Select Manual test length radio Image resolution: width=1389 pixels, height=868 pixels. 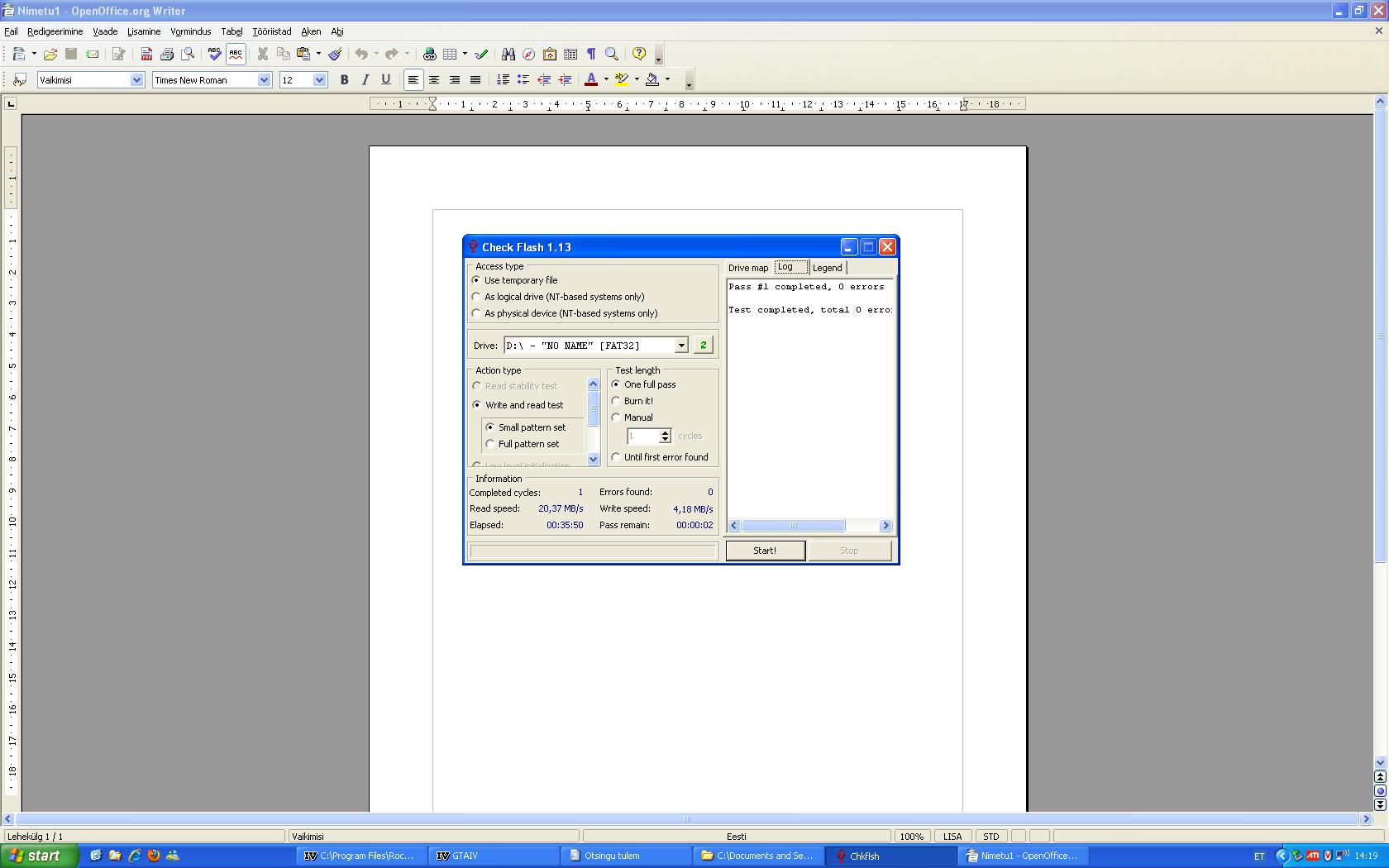[616, 417]
